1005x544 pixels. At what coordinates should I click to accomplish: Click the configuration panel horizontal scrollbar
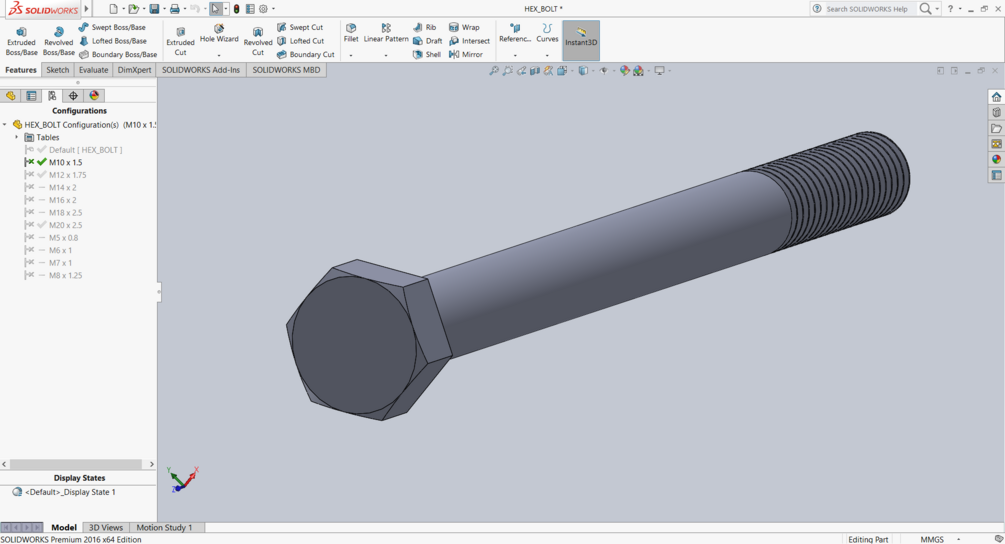(78, 464)
